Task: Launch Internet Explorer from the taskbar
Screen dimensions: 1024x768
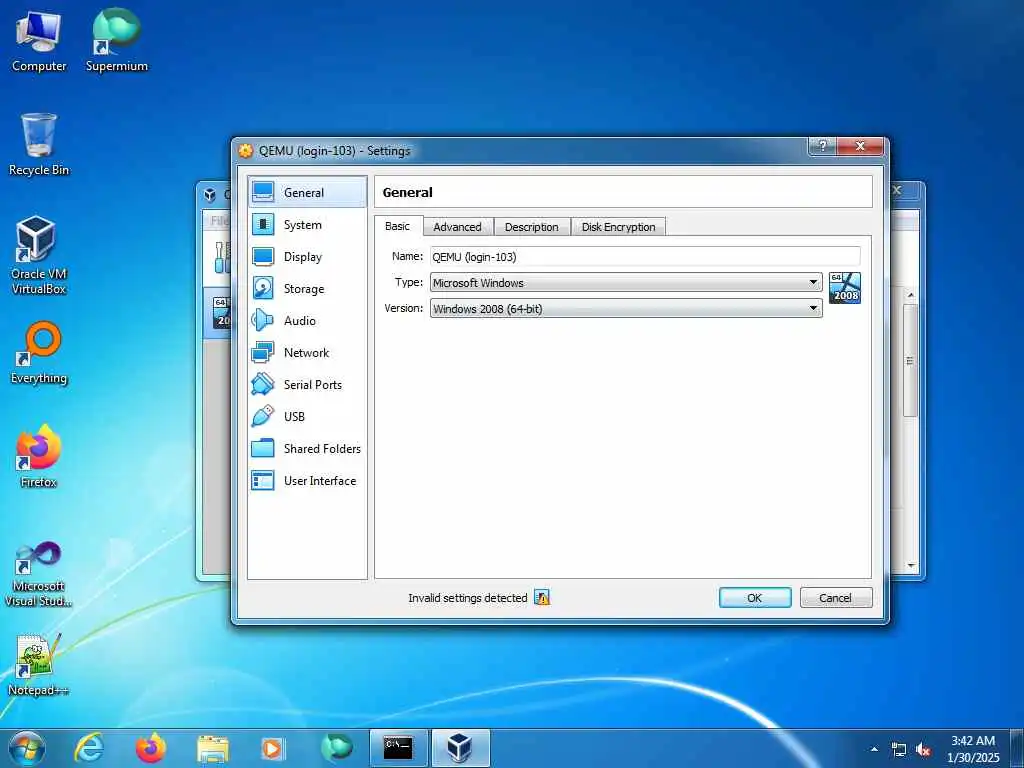Action: 89,748
